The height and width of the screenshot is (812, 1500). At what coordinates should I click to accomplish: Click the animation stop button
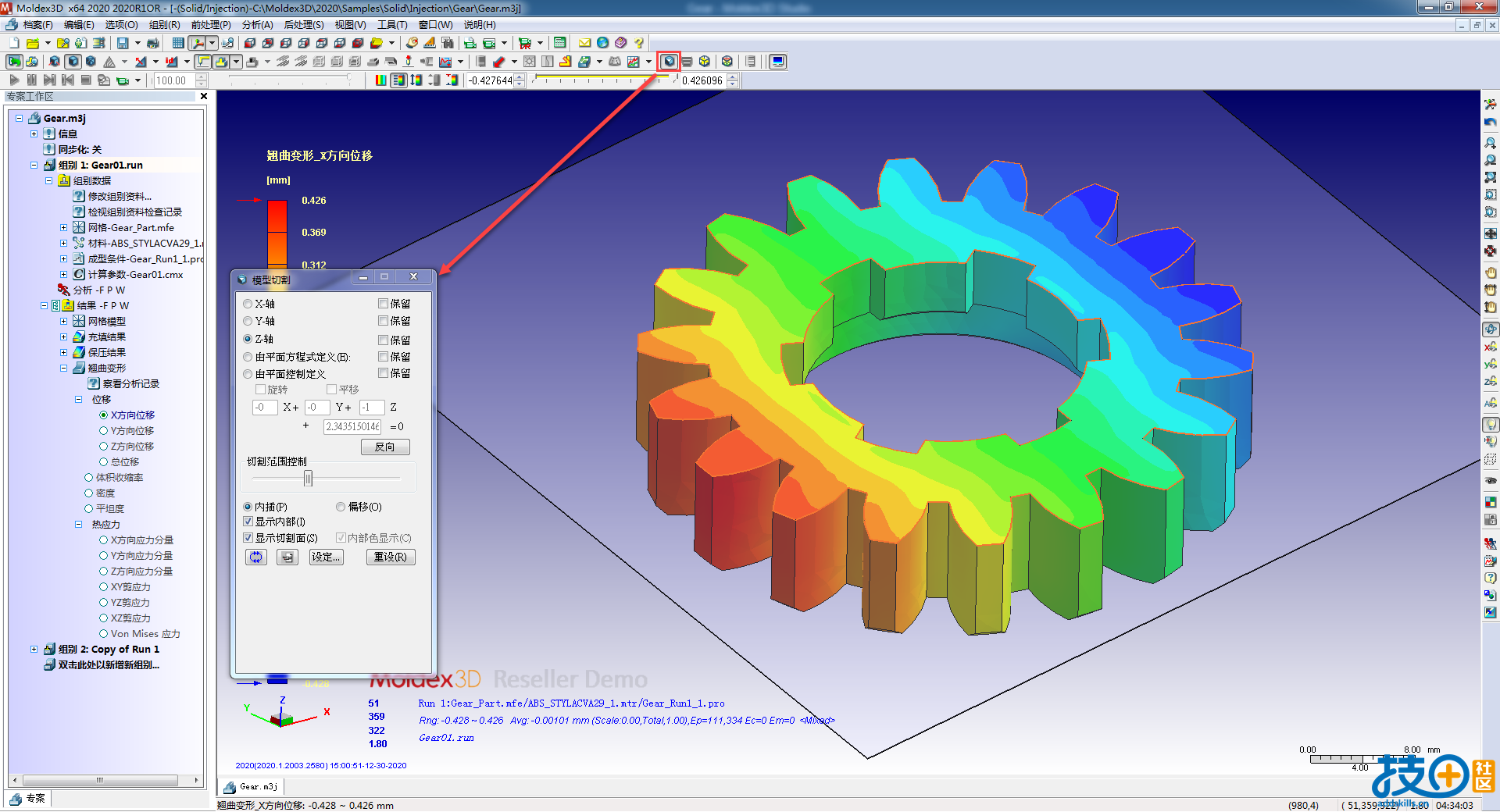(86, 80)
